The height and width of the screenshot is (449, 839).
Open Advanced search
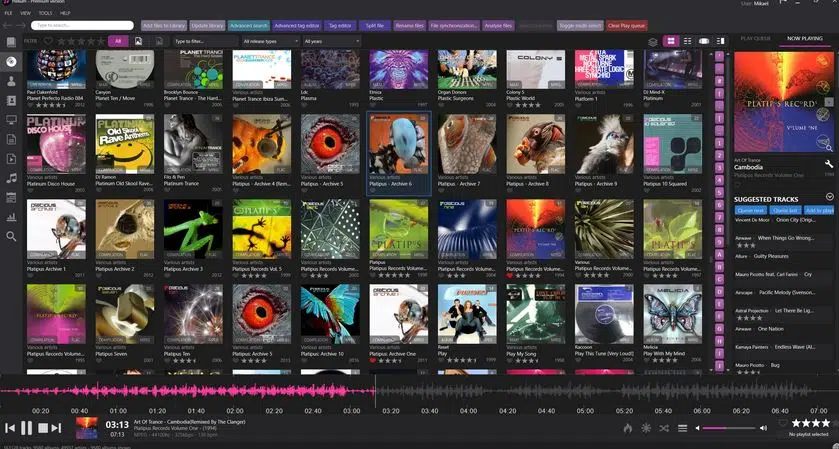pyautogui.click(x=248, y=25)
